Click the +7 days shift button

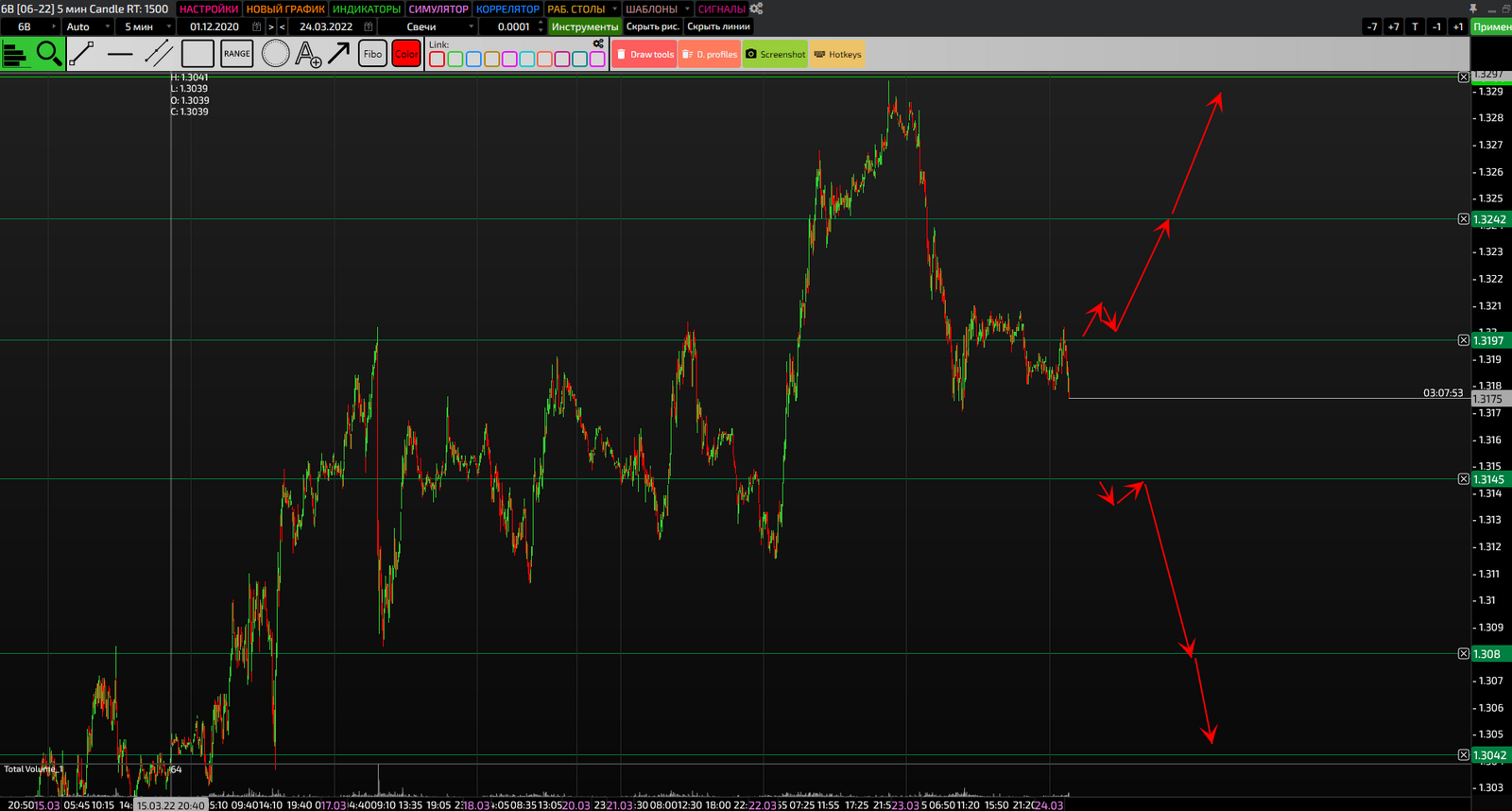(1394, 26)
